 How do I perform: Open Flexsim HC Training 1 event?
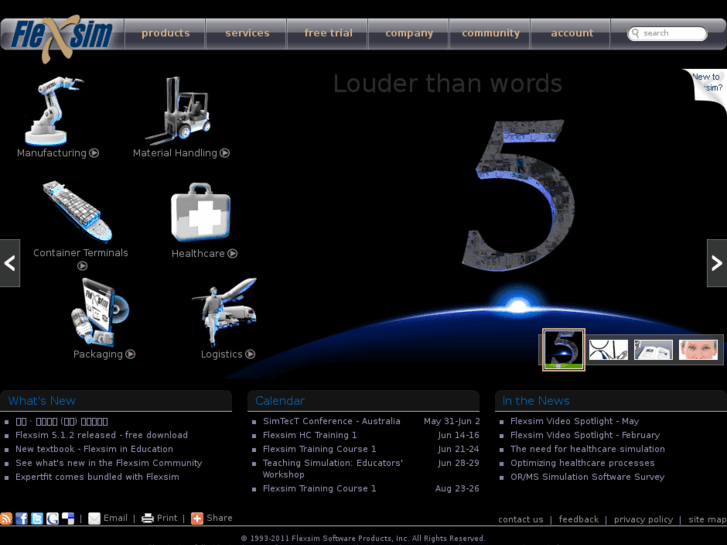tap(310, 435)
